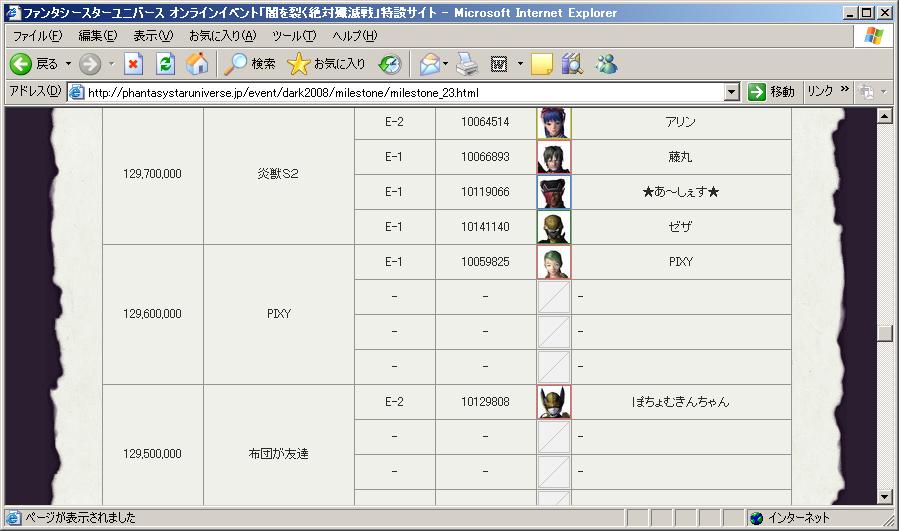
Task: Click the Back (戻る) button
Action: point(35,64)
